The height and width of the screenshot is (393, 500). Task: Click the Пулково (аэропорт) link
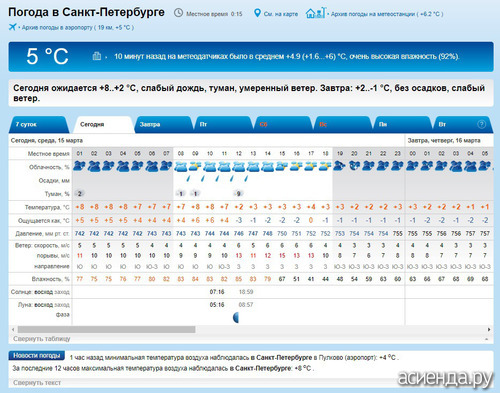tap(347, 358)
